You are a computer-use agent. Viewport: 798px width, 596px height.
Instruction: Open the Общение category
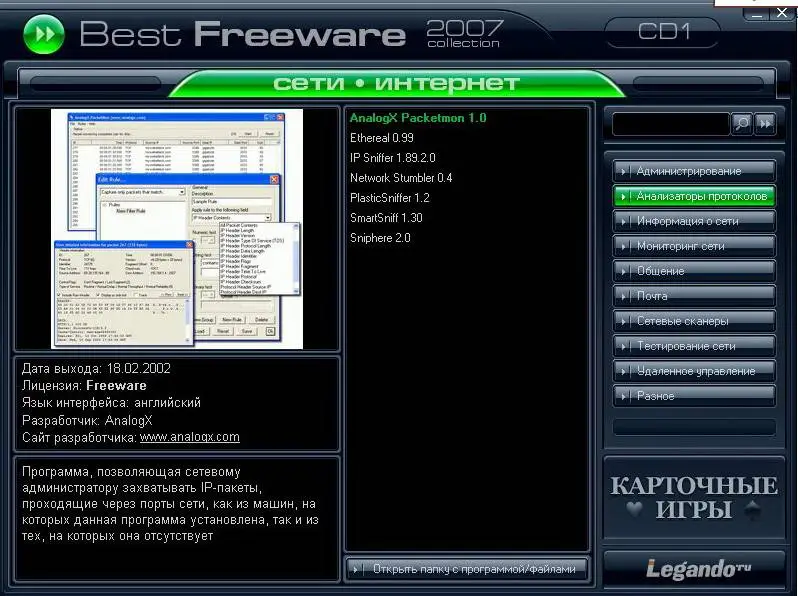click(x=694, y=271)
